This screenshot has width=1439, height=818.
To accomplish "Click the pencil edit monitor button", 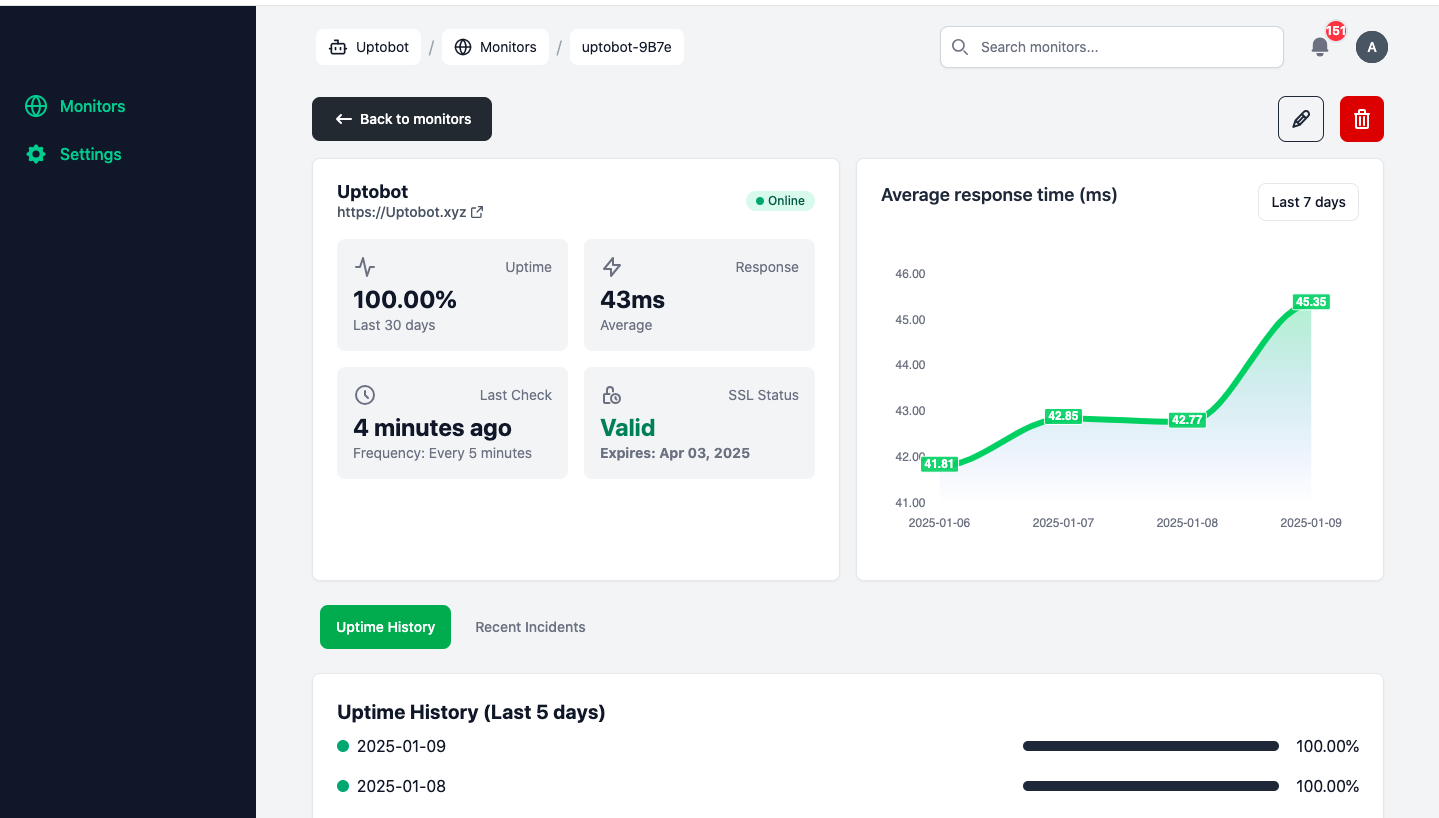I will click(1301, 119).
